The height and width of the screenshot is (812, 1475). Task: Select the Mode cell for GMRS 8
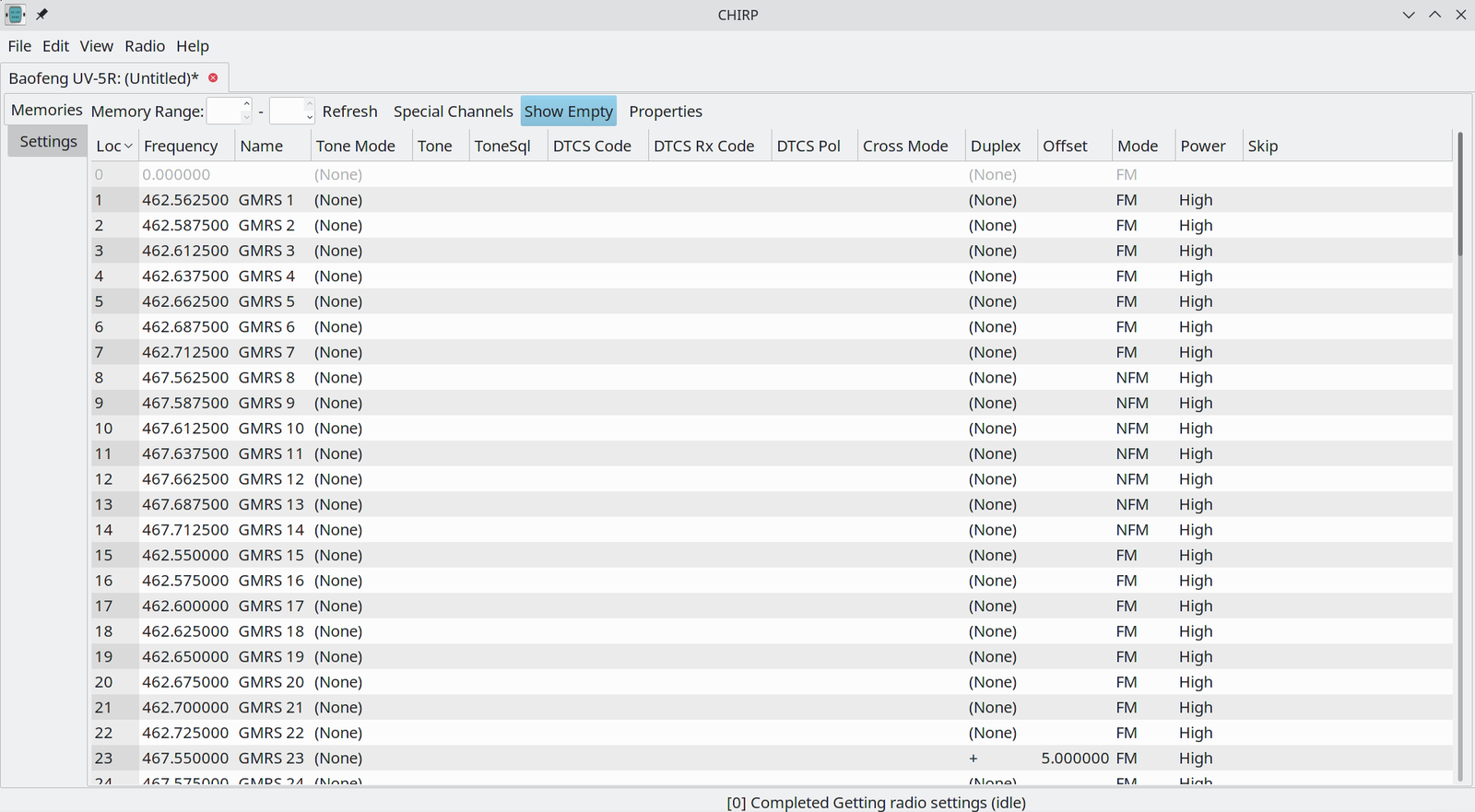(x=1132, y=378)
